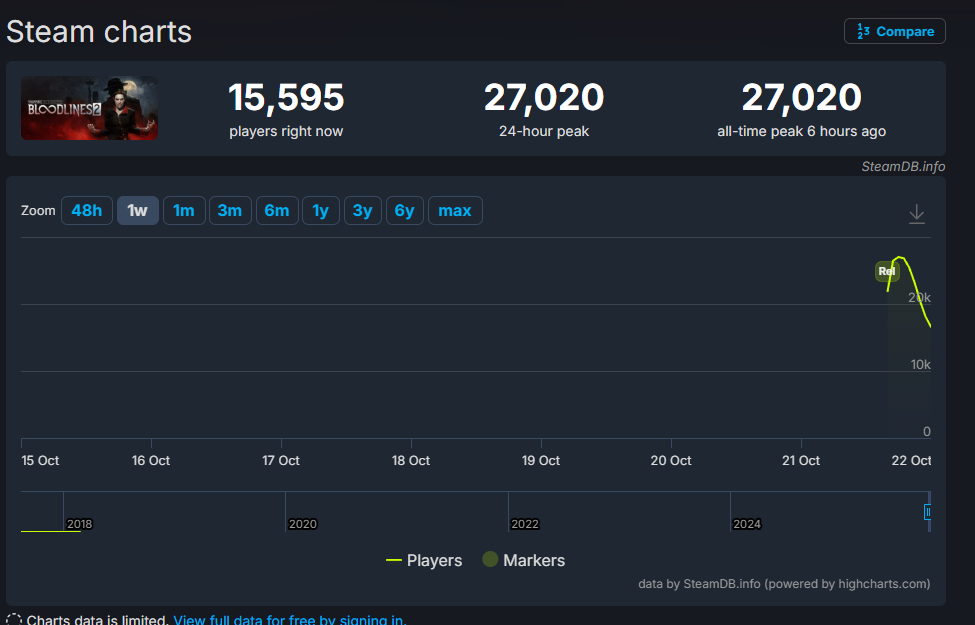Click the Steam charts heading
This screenshot has height=625, width=975.
coord(99,32)
